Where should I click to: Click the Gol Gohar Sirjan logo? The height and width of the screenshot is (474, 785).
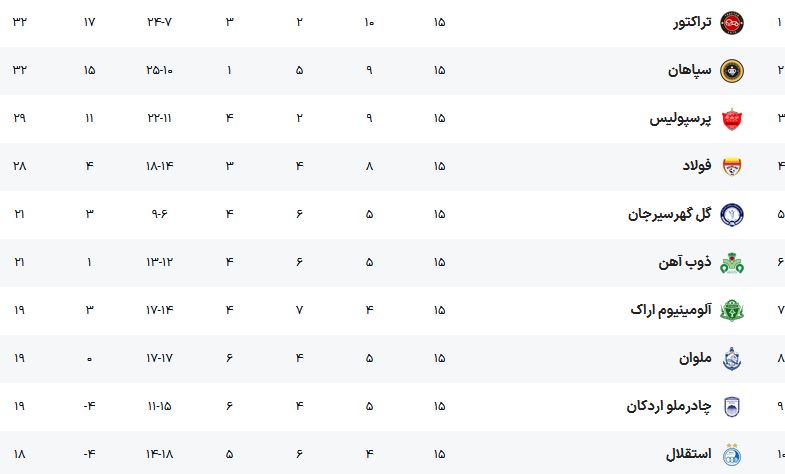(731, 215)
